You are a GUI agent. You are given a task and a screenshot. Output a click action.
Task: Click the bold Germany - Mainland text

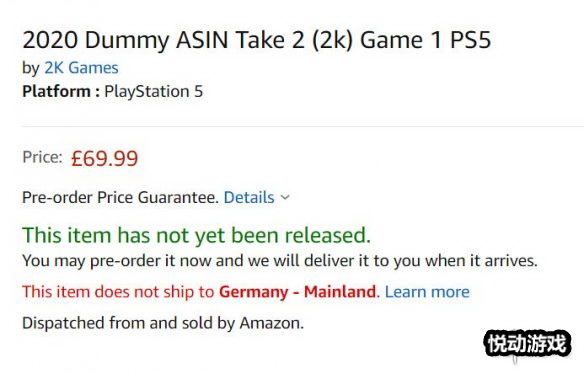pyautogui.click(x=297, y=292)
